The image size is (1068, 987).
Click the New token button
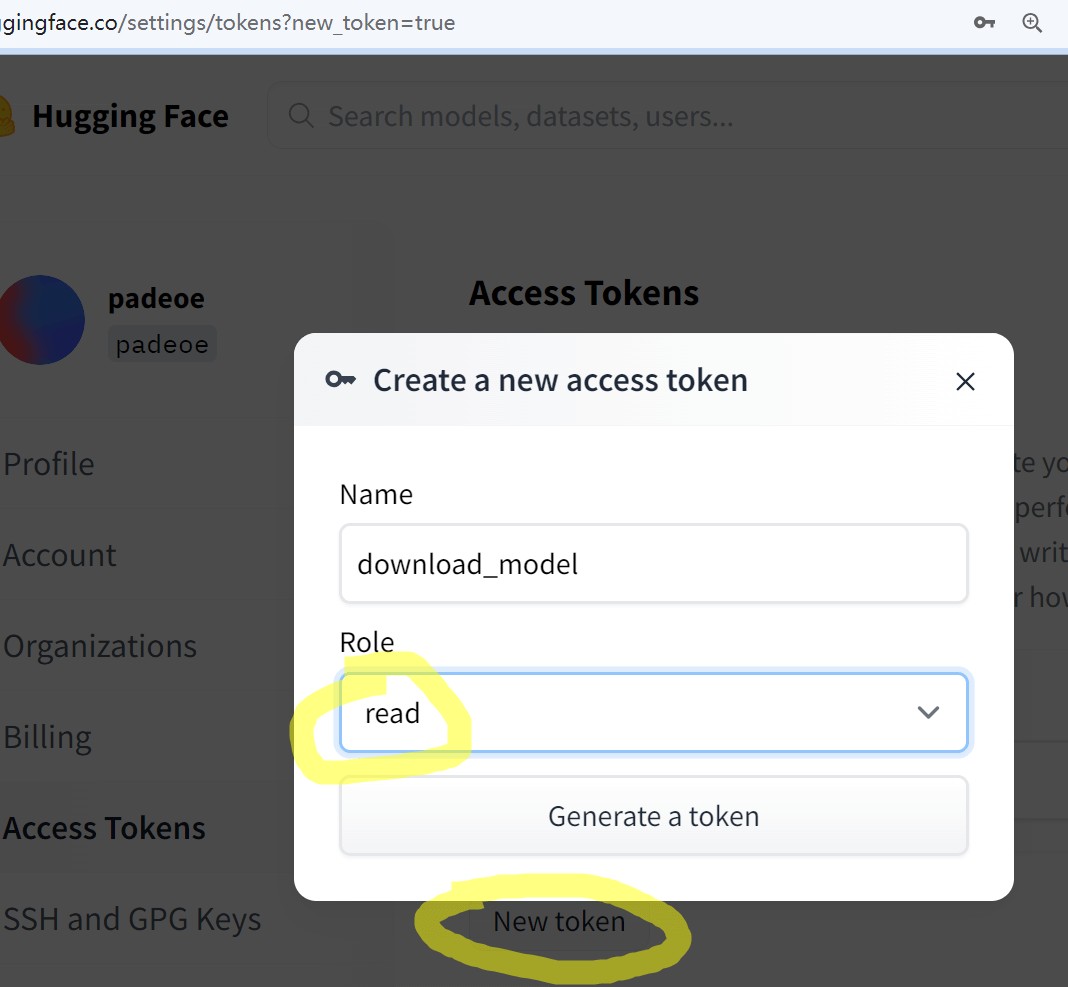(559, 921)
